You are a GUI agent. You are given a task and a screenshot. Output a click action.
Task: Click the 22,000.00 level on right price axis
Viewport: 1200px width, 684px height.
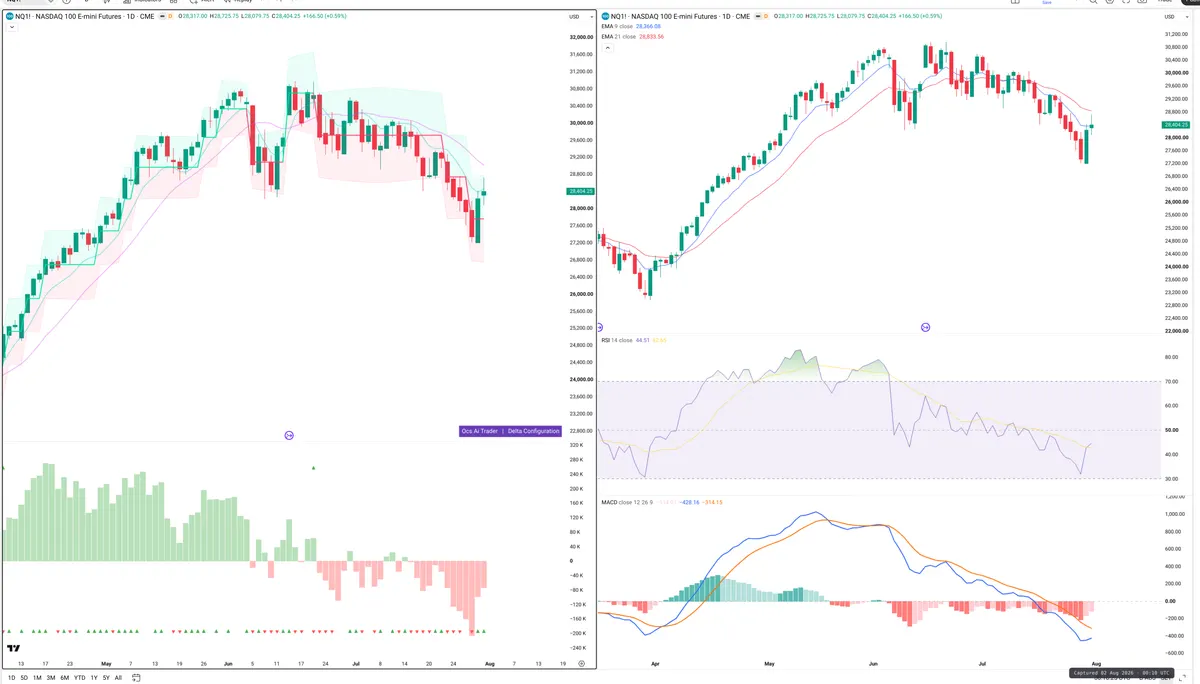click(x=1176, y=331)
